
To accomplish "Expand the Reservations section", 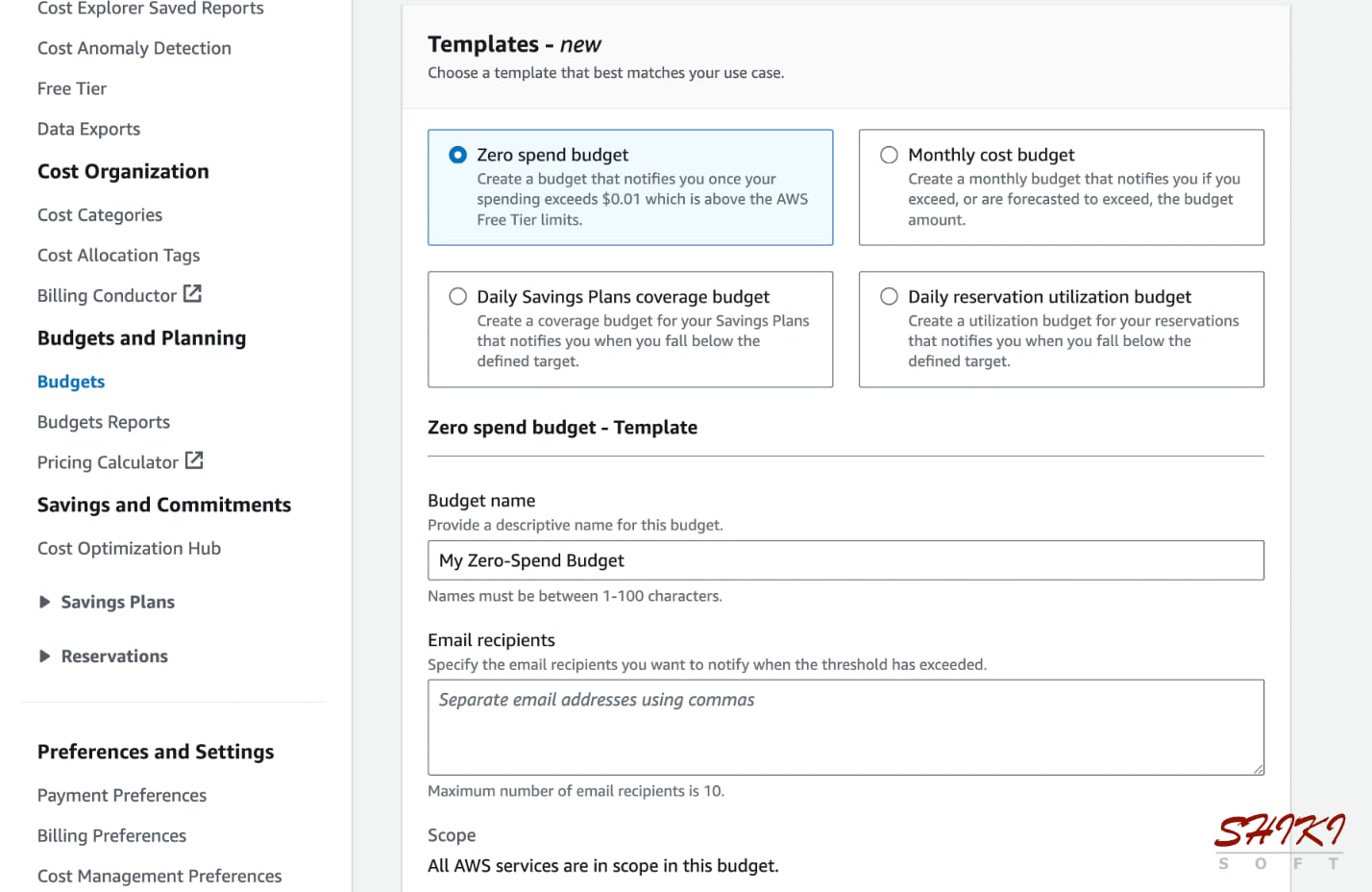I will click(44, 657).
